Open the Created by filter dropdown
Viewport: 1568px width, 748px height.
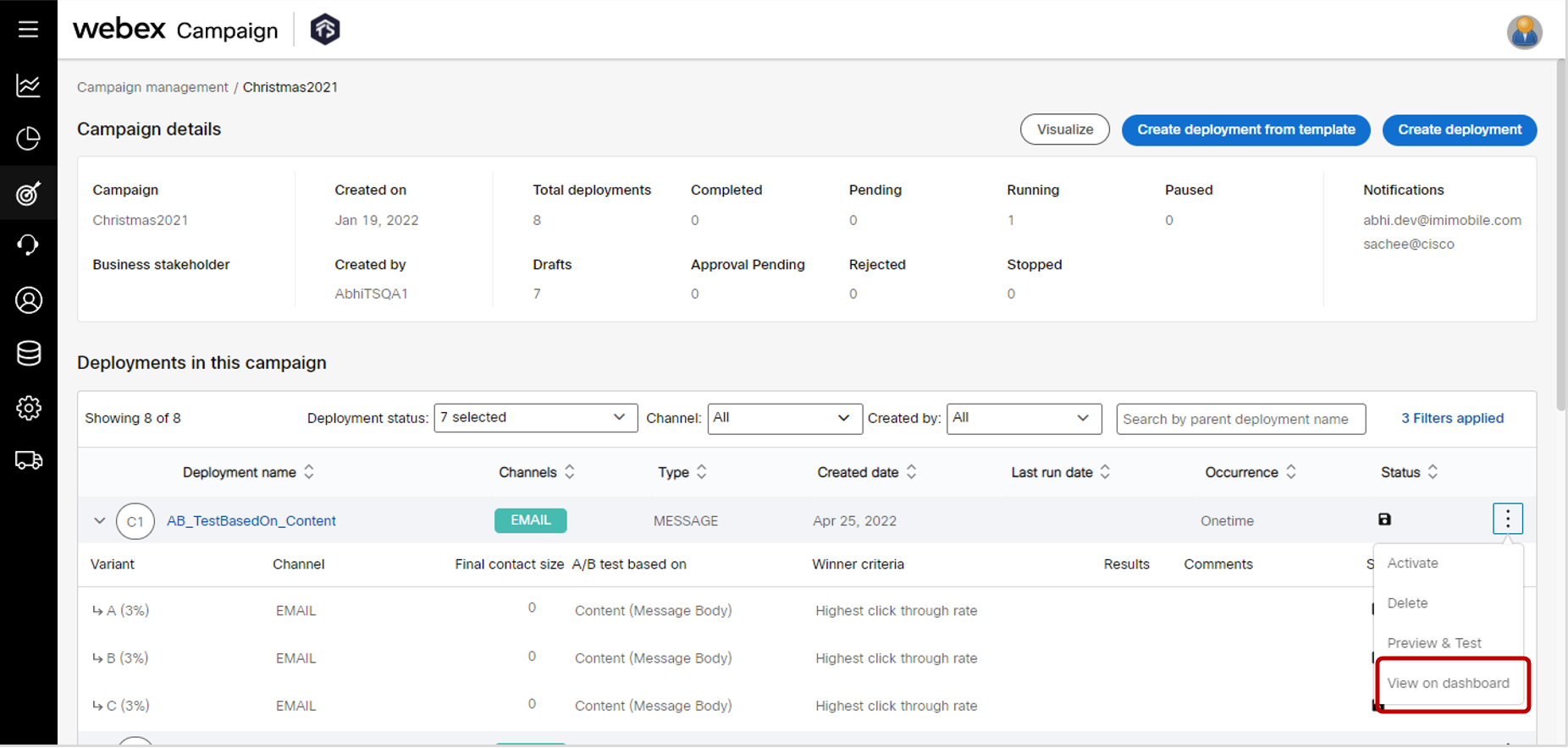[1024, 418]
